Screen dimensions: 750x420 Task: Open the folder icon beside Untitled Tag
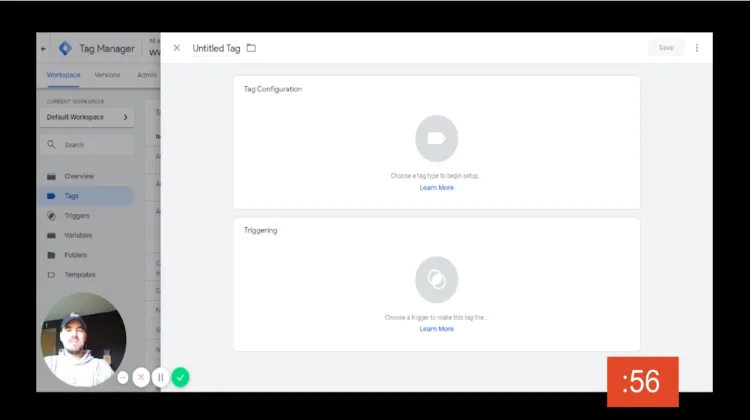click(251, 48)
